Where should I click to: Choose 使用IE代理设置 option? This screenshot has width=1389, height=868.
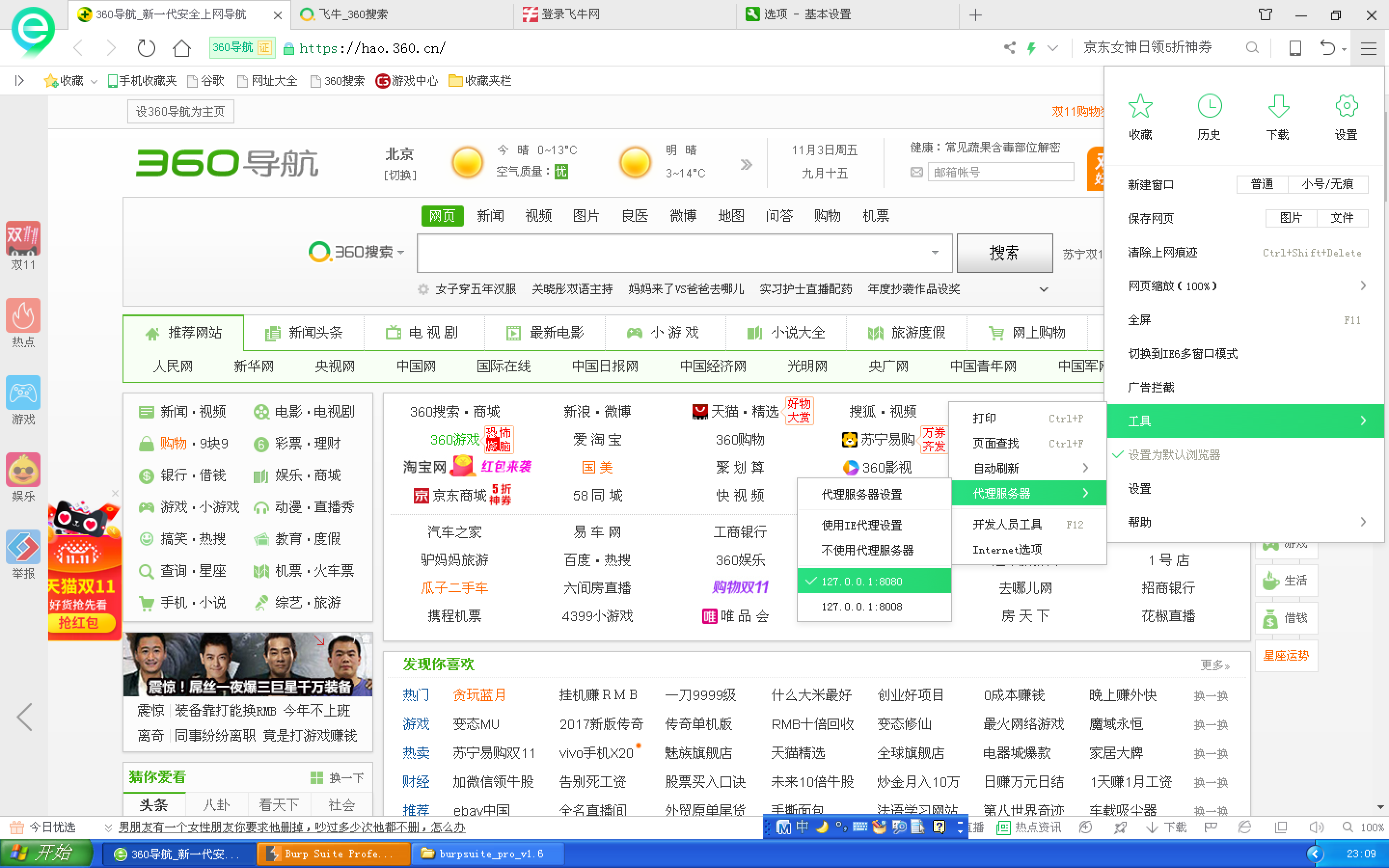874,525
